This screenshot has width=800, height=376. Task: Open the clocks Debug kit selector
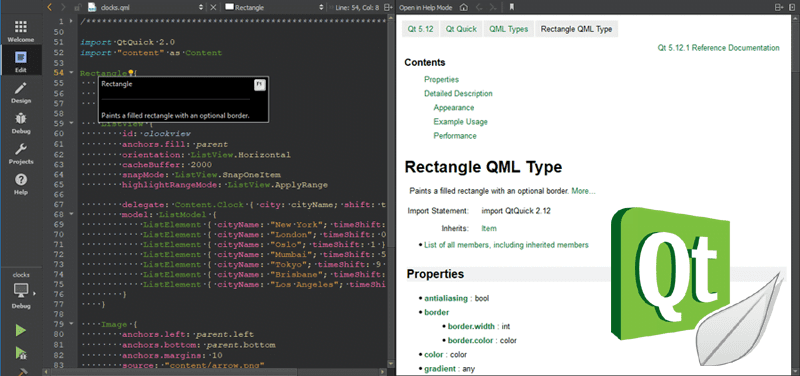[x=21, y=291]
